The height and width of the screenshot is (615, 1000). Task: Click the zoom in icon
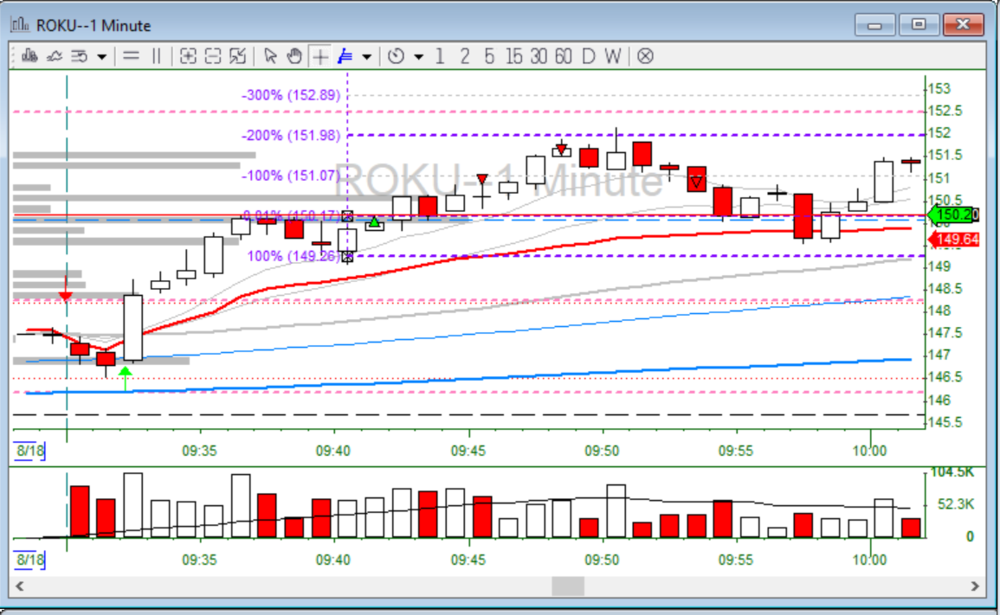(x=187, y=56)
